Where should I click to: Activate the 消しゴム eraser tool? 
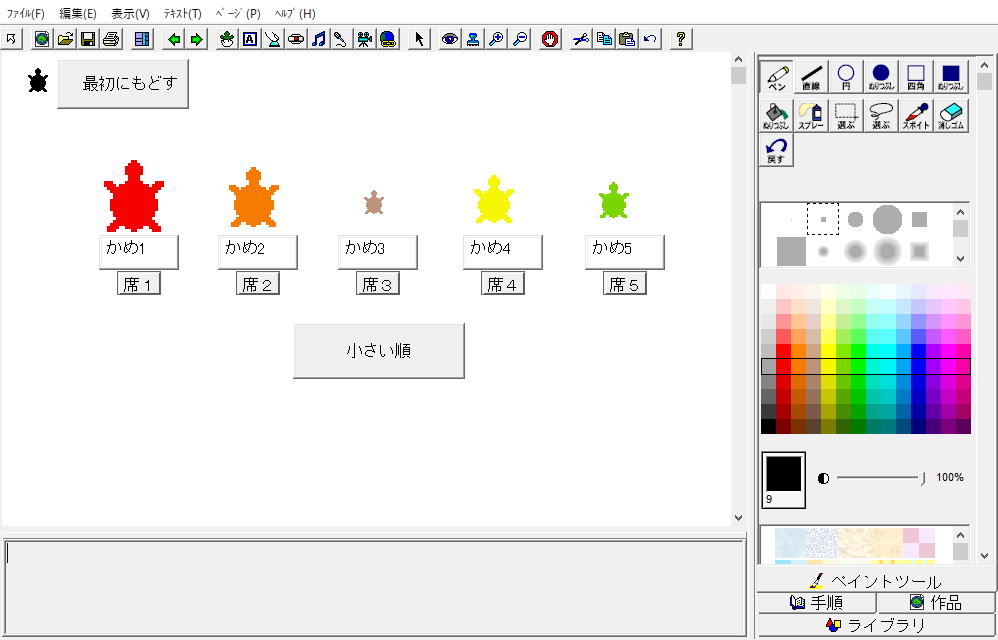pyautogui.click(x=951, y=116)
